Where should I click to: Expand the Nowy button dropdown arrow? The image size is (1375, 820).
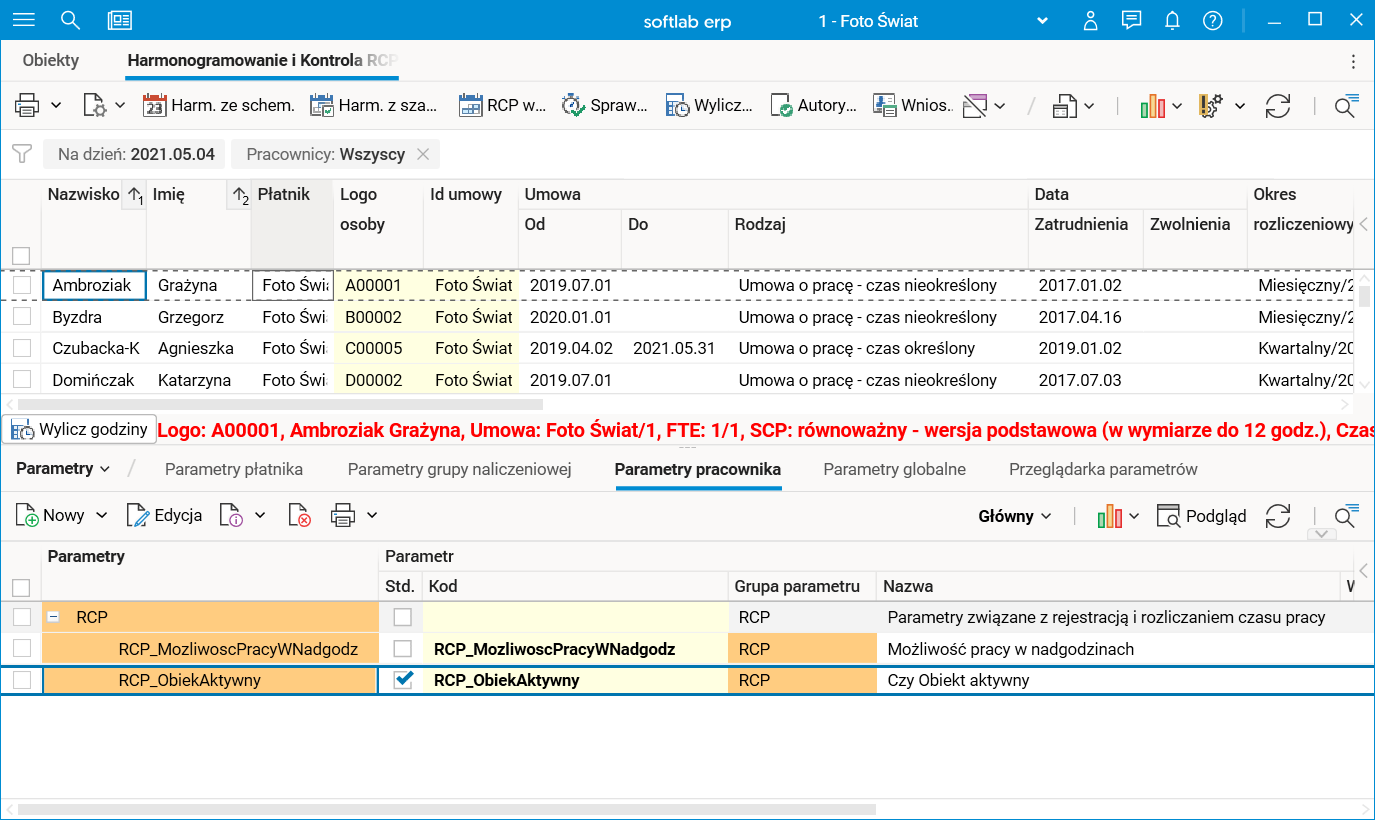[101, 516]
